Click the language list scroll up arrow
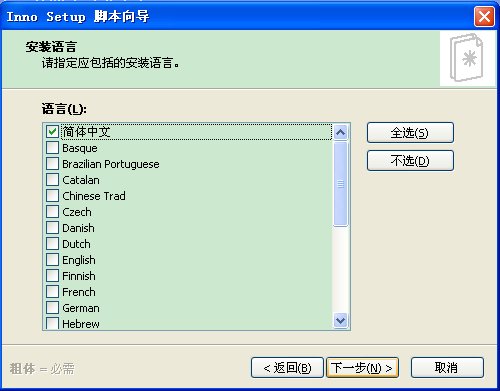 click(340, 132)
